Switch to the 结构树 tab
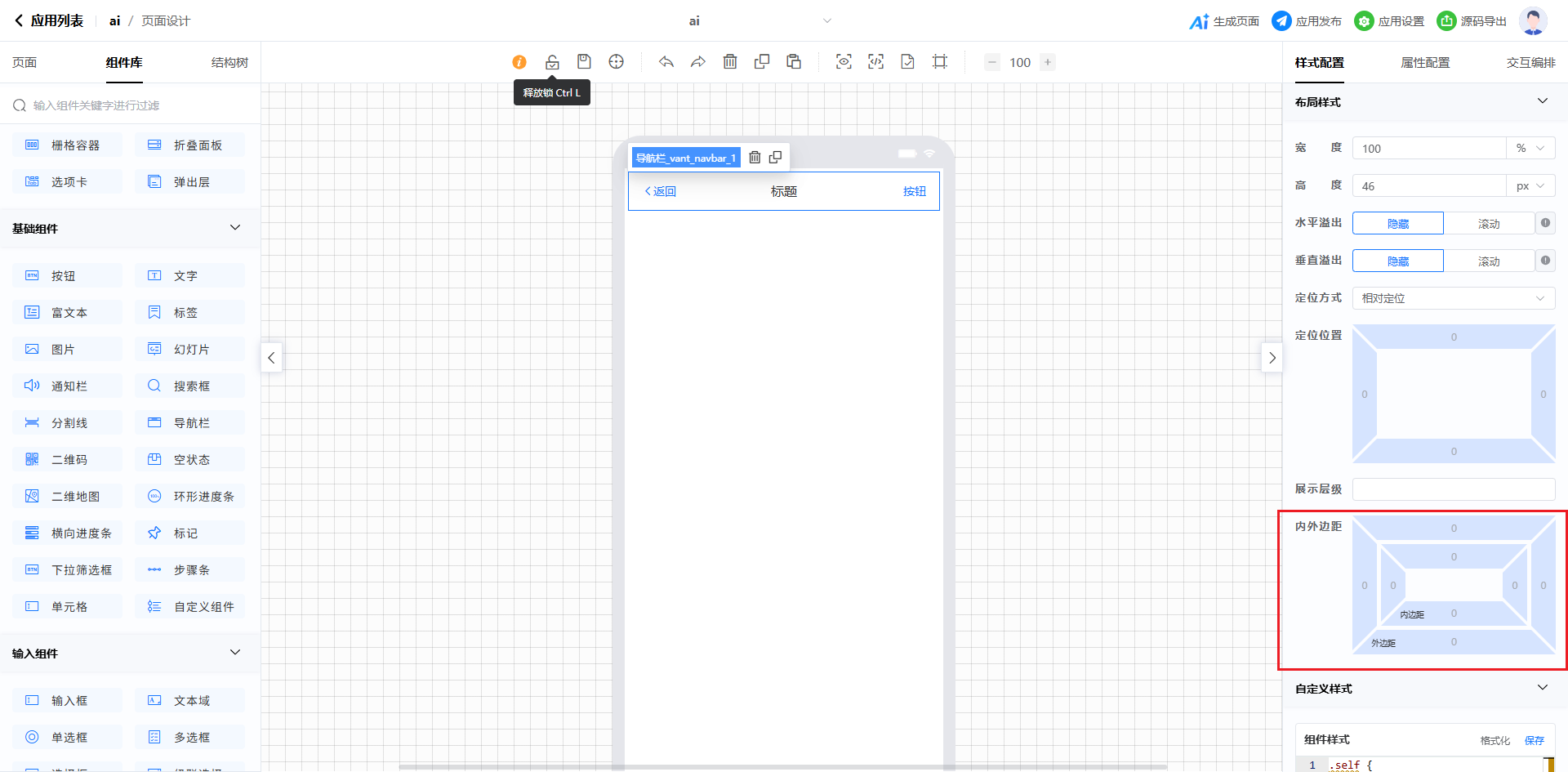The image size is (1568, 772). pyautogui.click(x=229, y=63)
